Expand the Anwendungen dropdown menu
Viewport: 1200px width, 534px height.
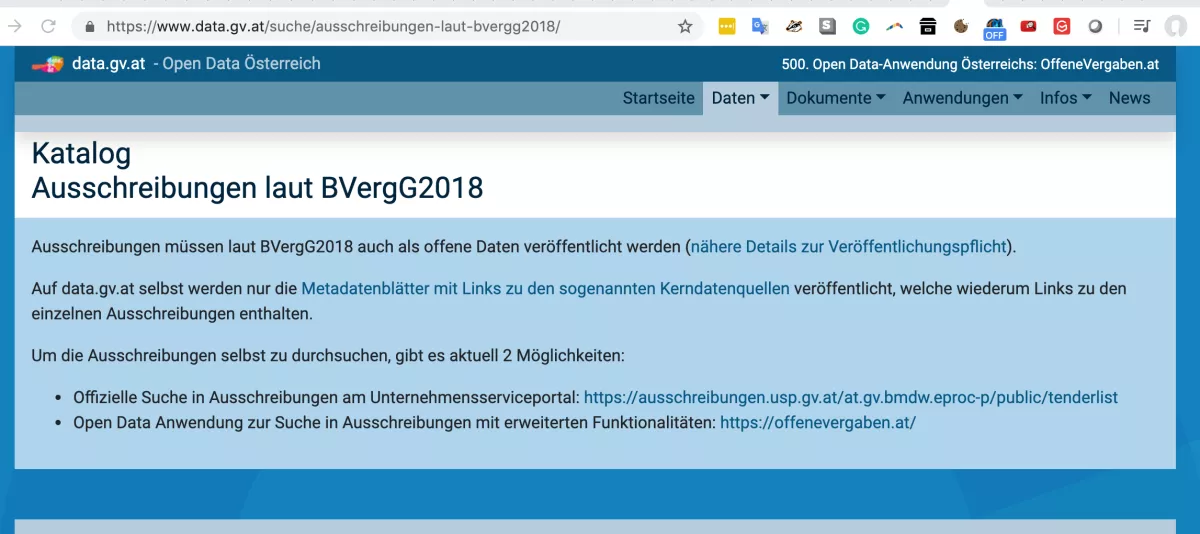[962, 98]
